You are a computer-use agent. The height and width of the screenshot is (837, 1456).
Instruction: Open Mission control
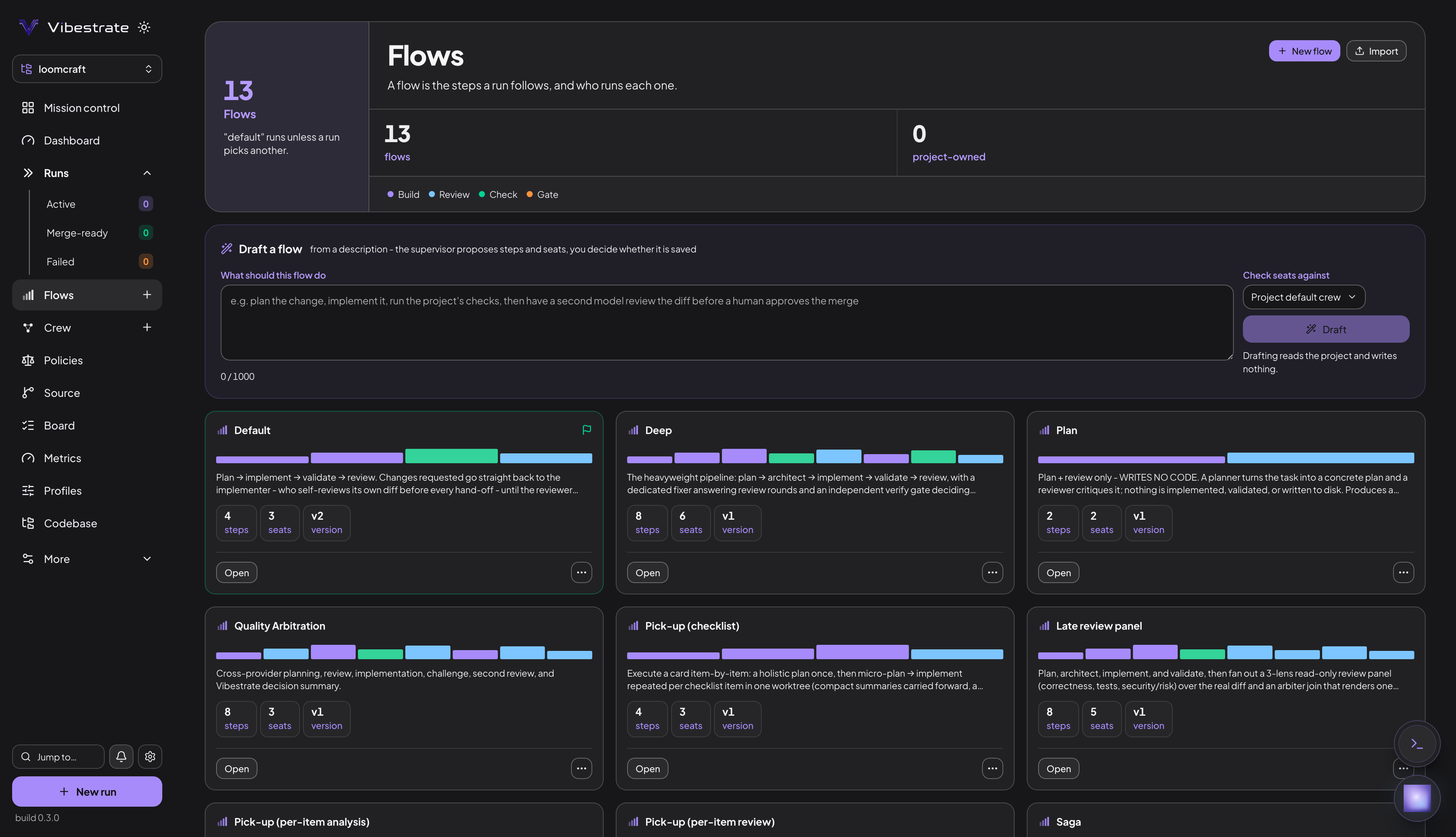tap(87, 108)
